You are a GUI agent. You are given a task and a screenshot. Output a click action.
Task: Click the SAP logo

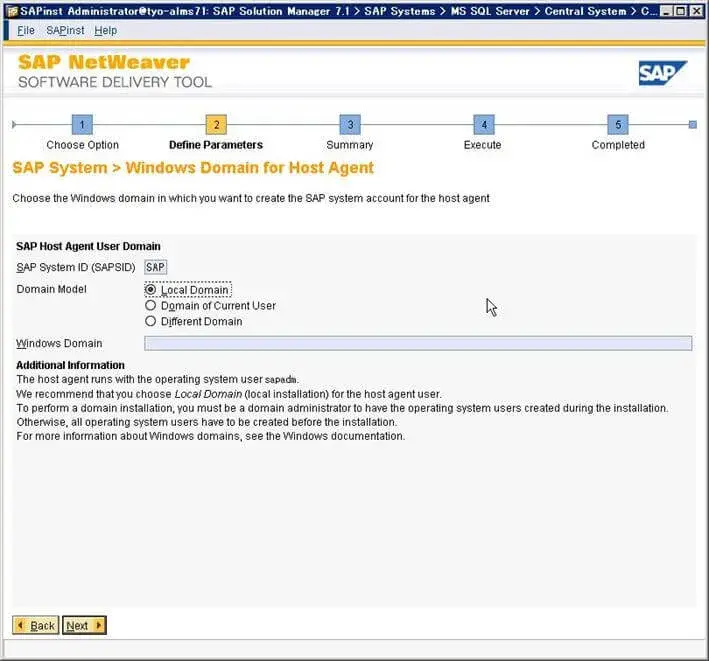click(x=663, y=73)
